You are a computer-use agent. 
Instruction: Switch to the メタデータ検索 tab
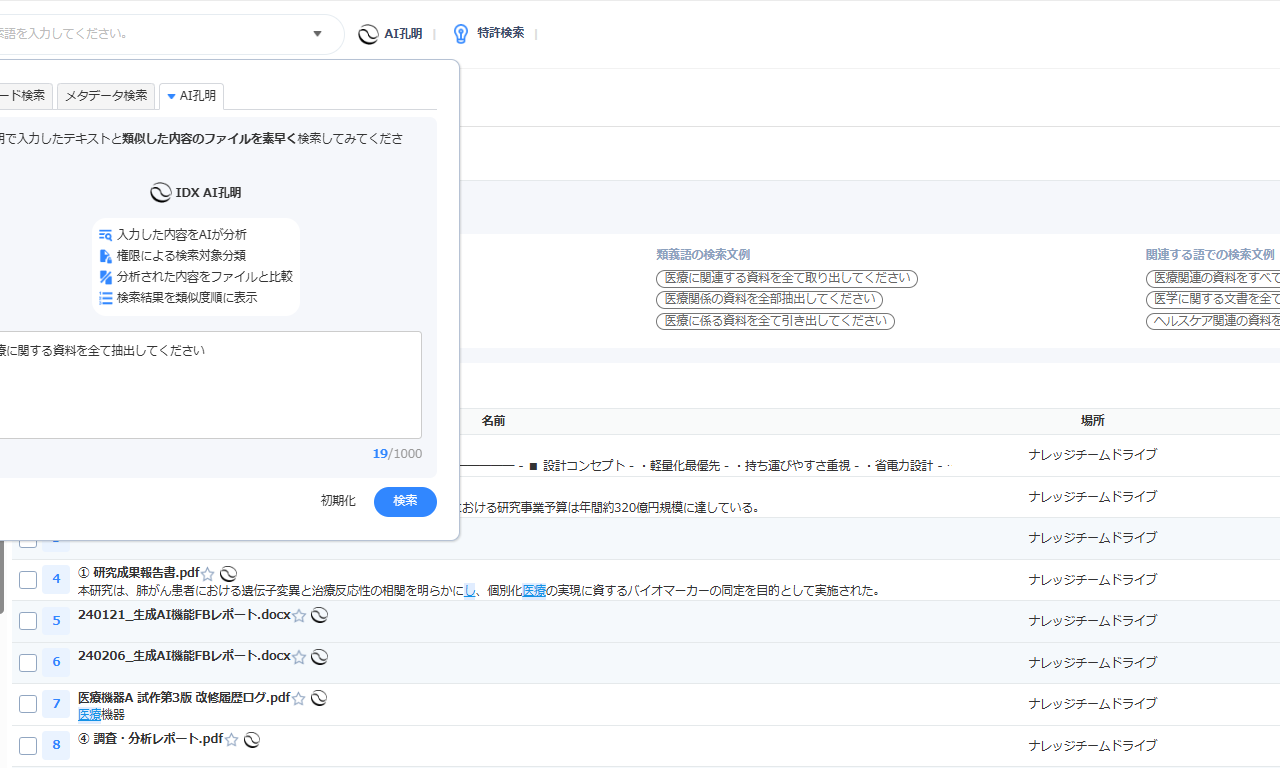tap(106, 96)
